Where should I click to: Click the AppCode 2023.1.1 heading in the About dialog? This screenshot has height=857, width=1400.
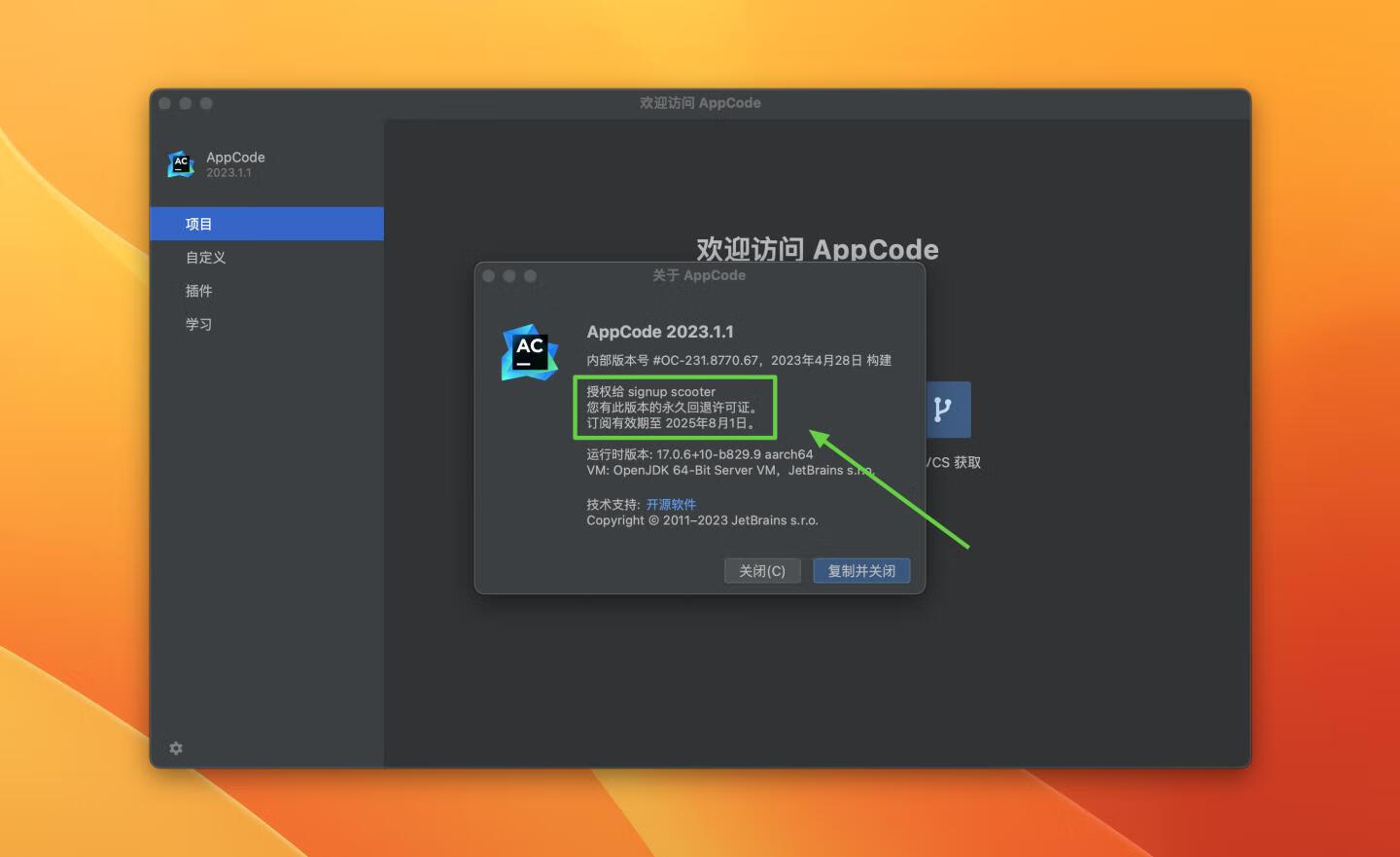[x=660, y=332]
